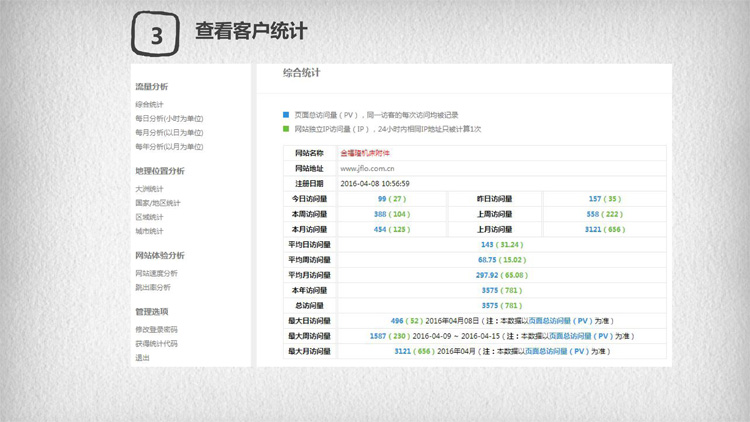The width and height of the screenshot is (750, 422).
Task: Open 网站速度分析 page
Action: pos(157,273)
